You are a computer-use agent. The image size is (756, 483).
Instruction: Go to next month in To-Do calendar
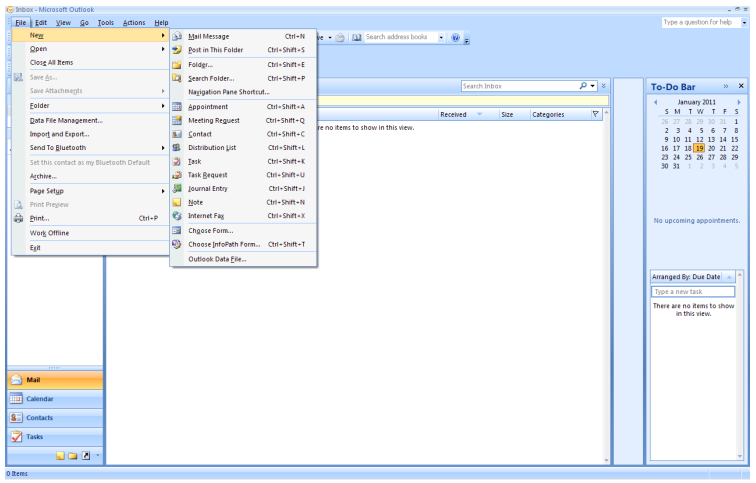click(x=738, y=102)
